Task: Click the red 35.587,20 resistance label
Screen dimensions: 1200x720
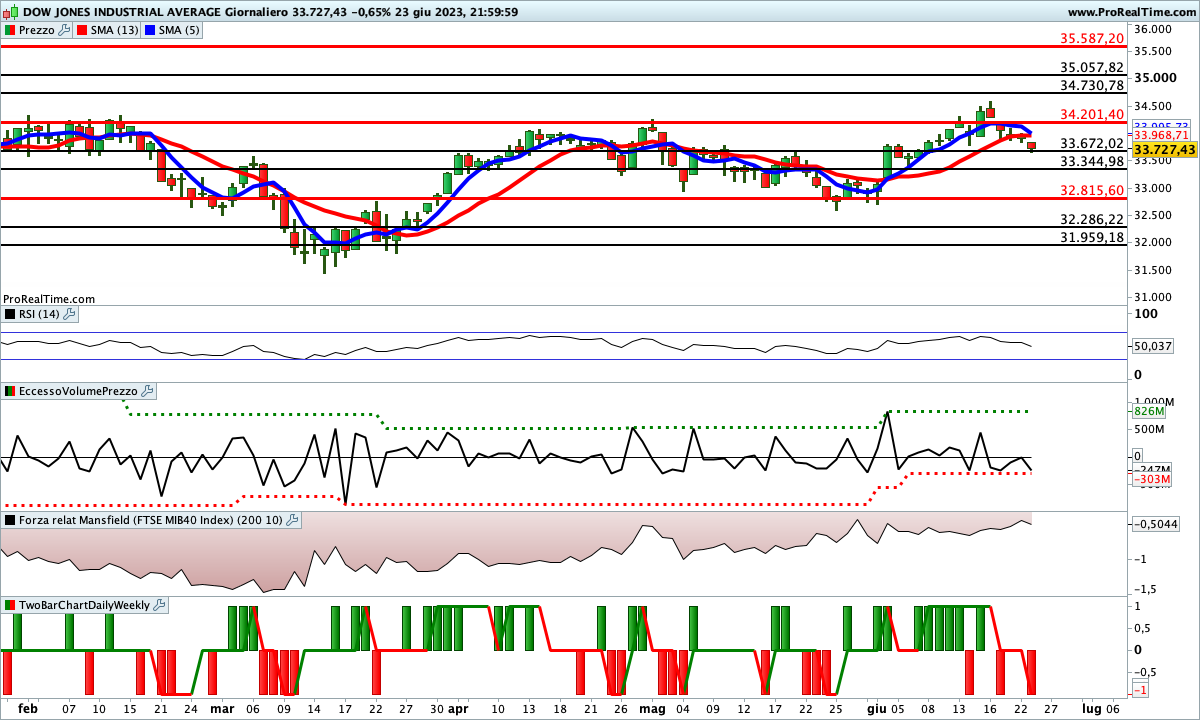Action: 1092,38
